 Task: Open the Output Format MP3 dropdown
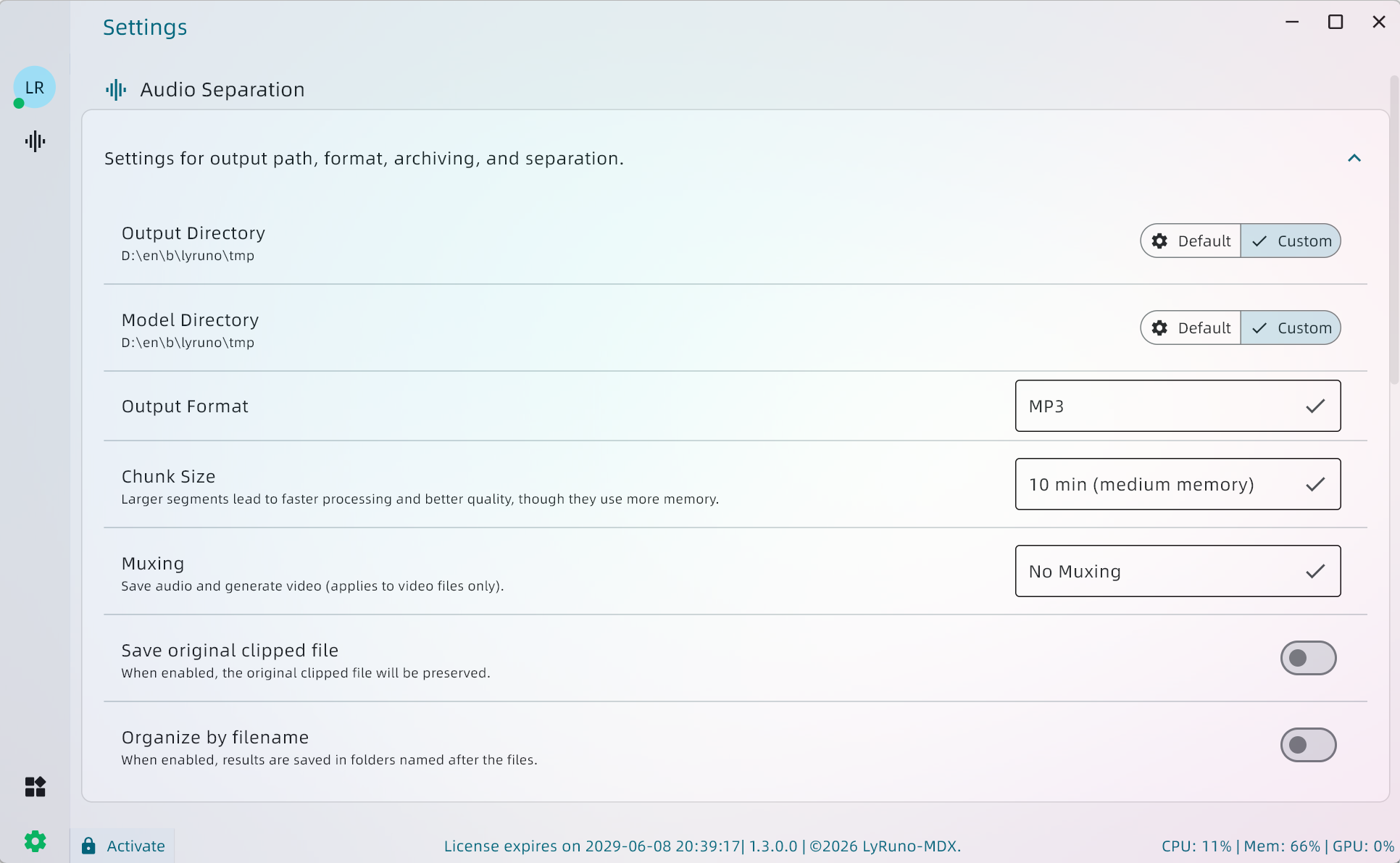[1178, 406]
